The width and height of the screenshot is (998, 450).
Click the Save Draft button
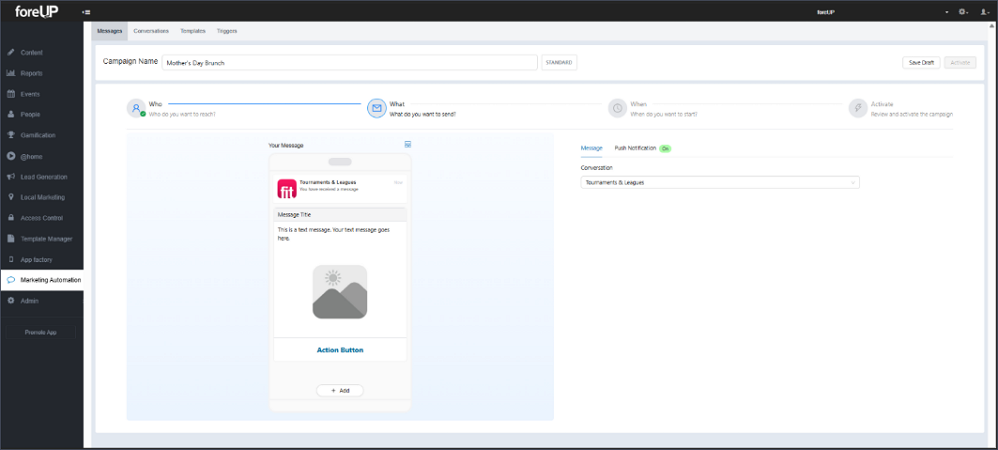921,62
